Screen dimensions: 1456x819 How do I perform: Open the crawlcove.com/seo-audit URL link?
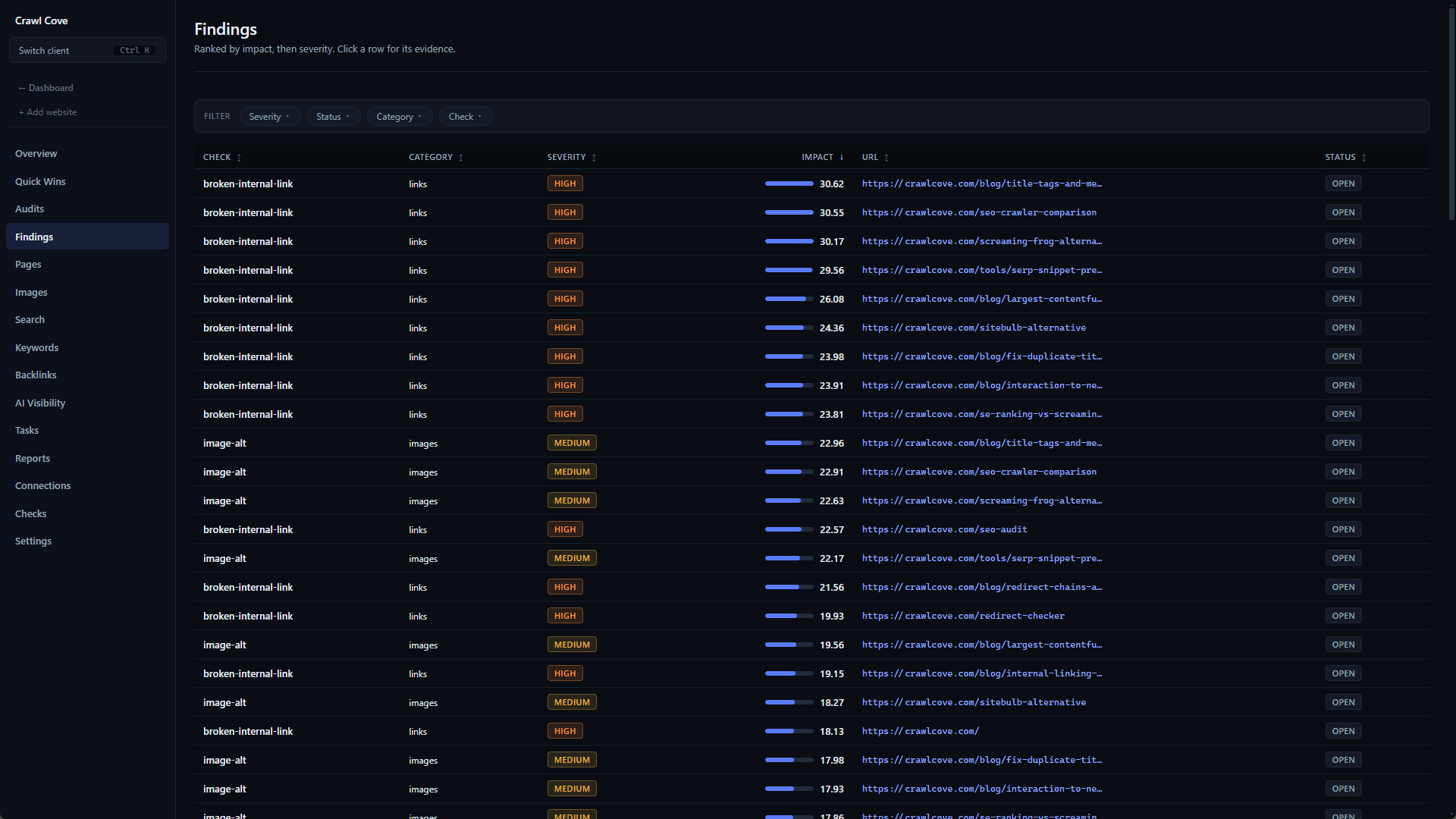click(x=944, y=529)
